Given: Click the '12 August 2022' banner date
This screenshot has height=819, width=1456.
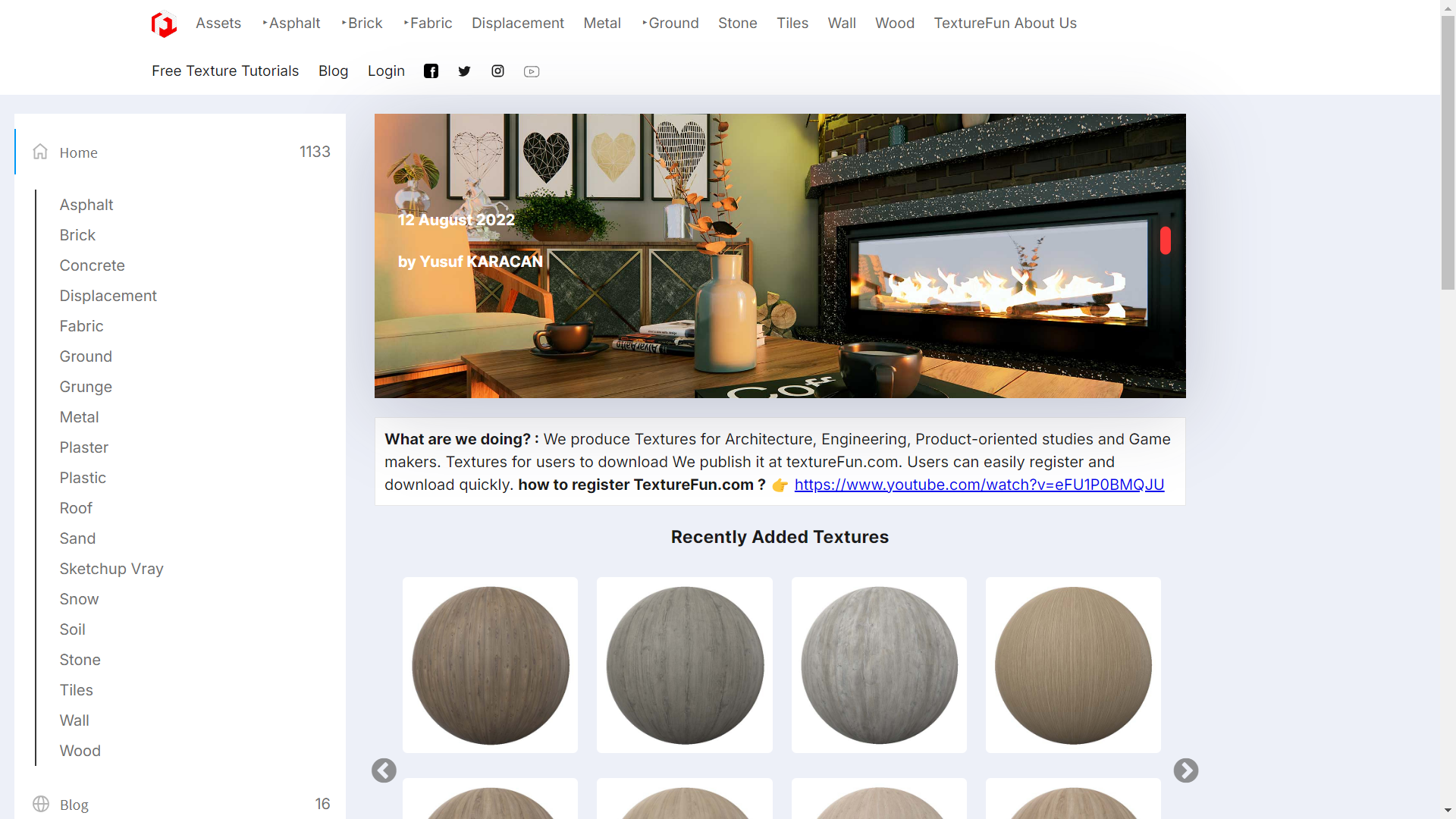Looking at the screenshot, I should pos(457,220).
